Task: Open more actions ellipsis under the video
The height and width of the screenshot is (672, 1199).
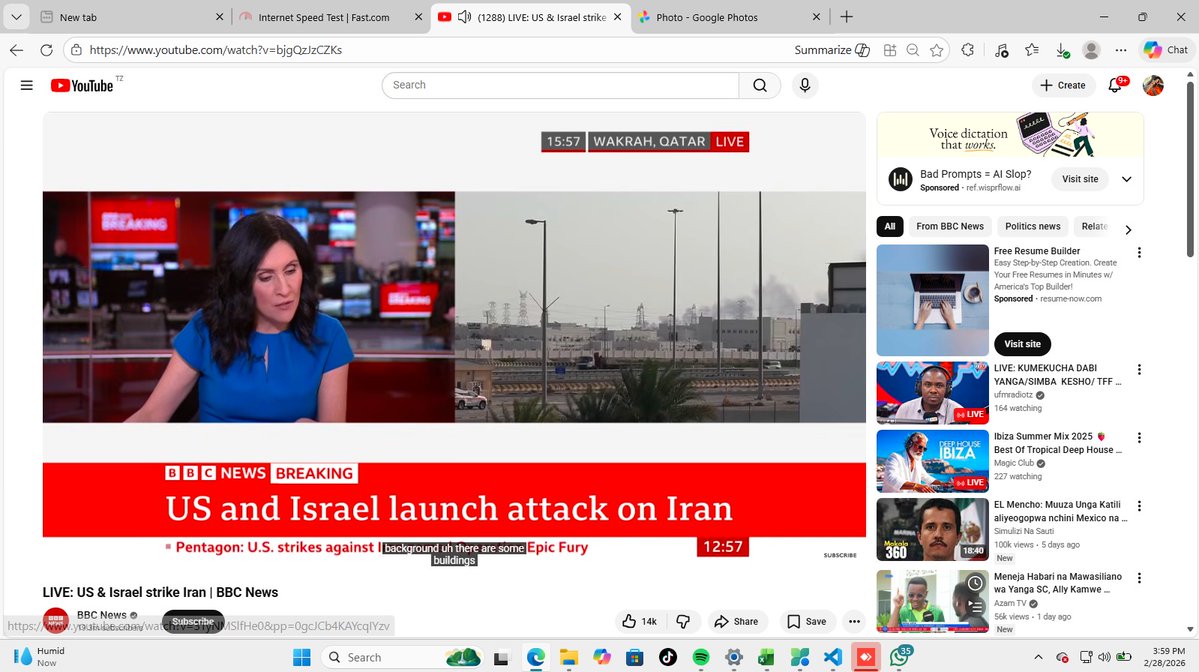Action: (x=854, y=622)
